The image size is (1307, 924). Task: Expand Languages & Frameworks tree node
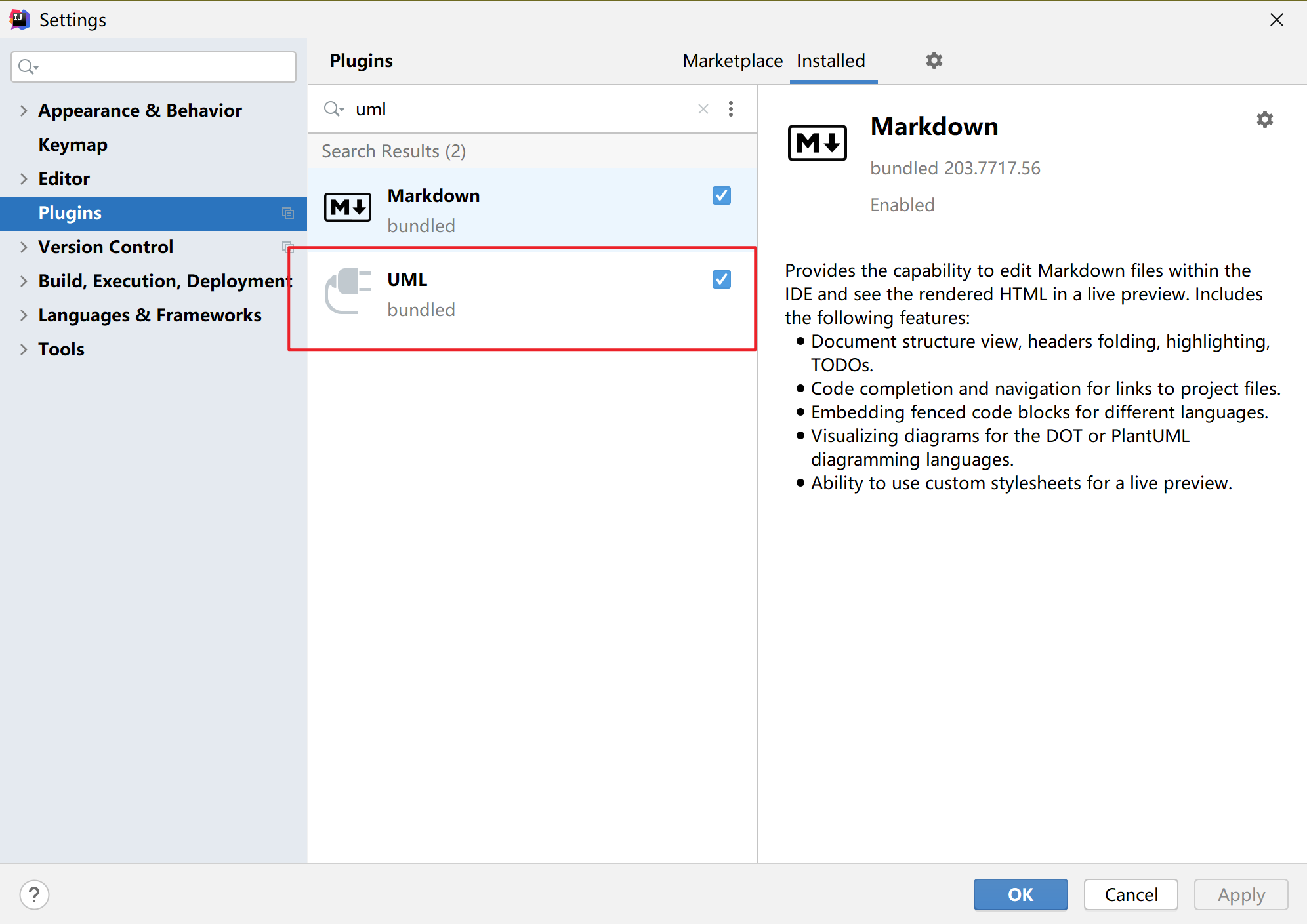(x=24, y=315)
